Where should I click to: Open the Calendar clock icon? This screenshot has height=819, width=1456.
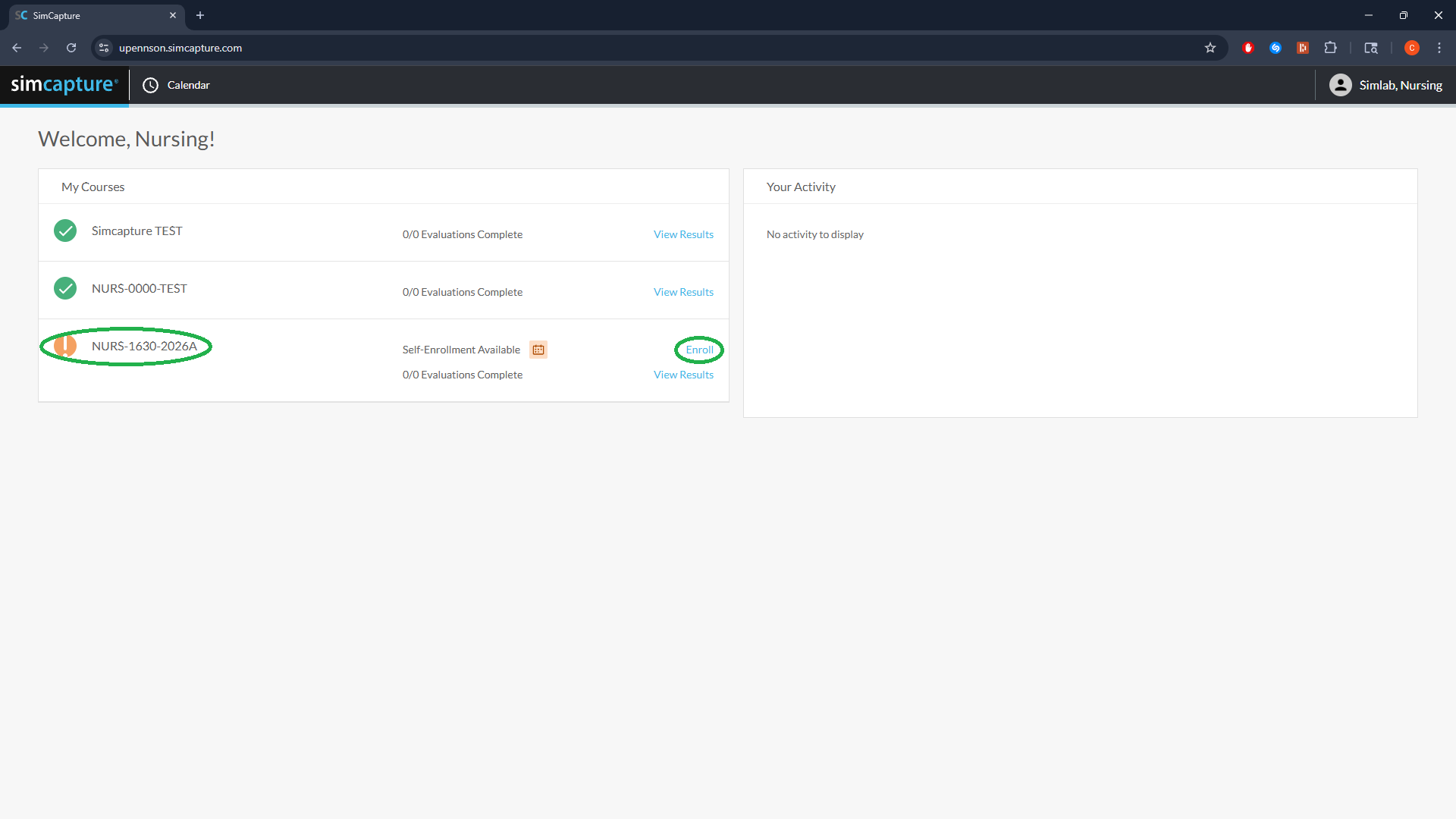coord(151,85)
